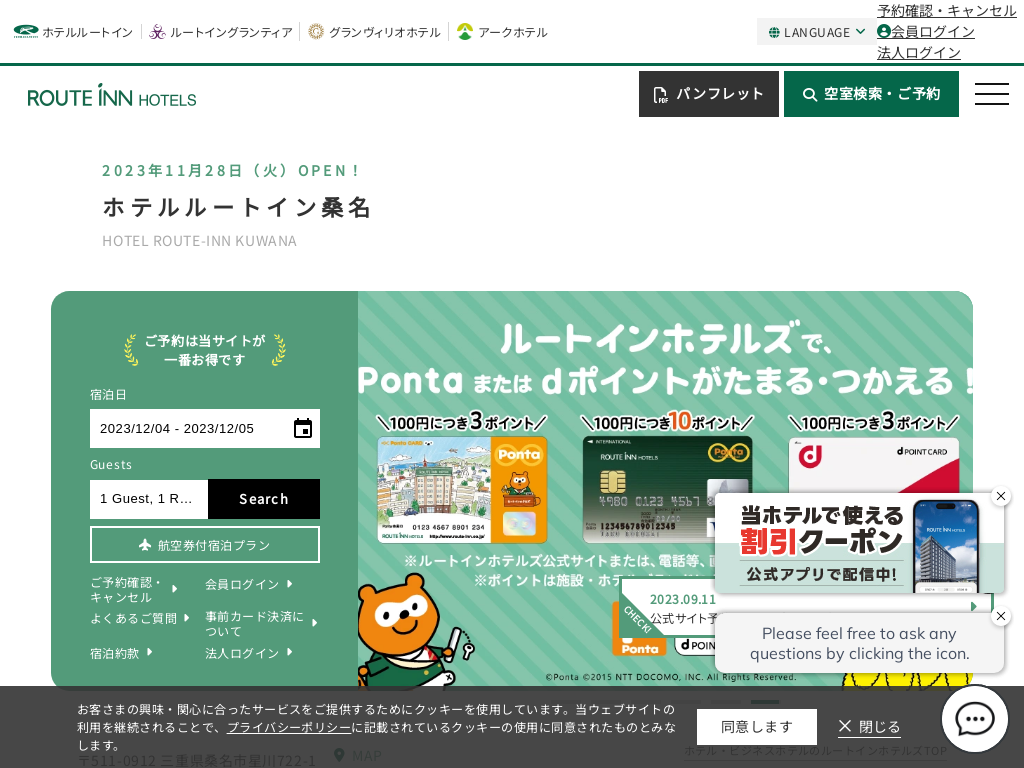Click the Hotel Route-Inn brand logo icon
The width and height of the screenshot is (1024, 768).
(x=26, y=31)
